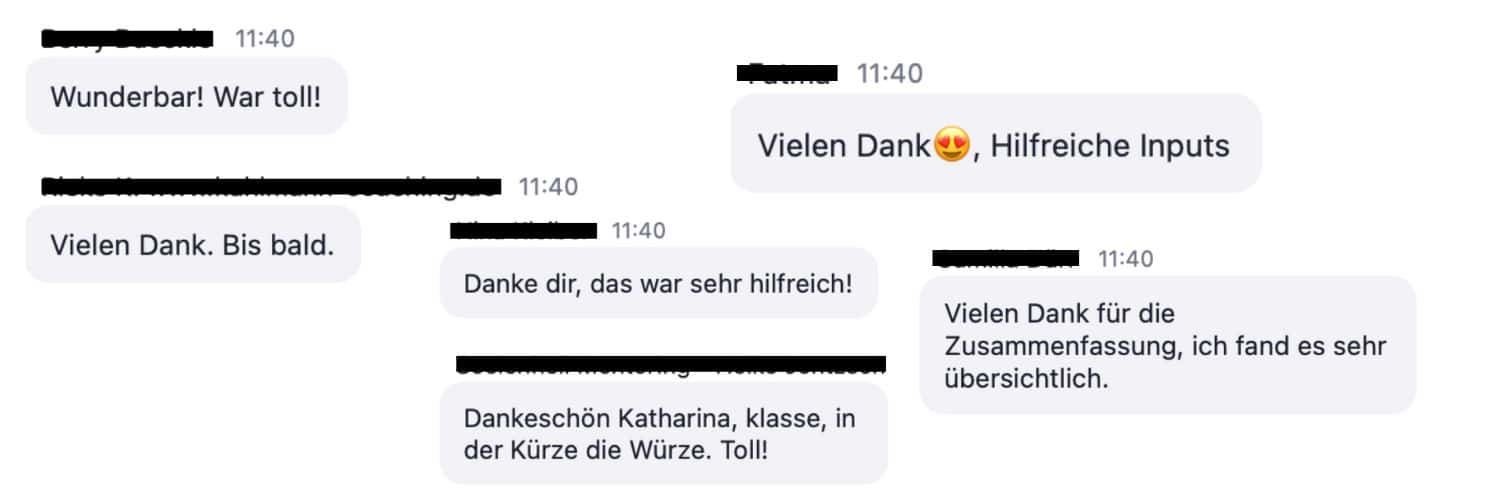Viewport: 1500px width, 500px height.
Task: Click the 11:40 timestamp above 'Wunderbar!'
Action: [265, 39]
